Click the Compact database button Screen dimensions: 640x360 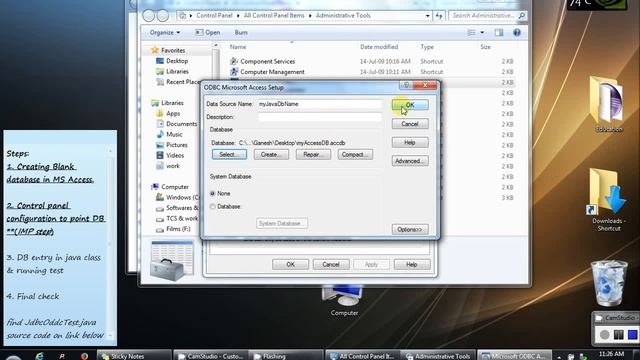355,155
